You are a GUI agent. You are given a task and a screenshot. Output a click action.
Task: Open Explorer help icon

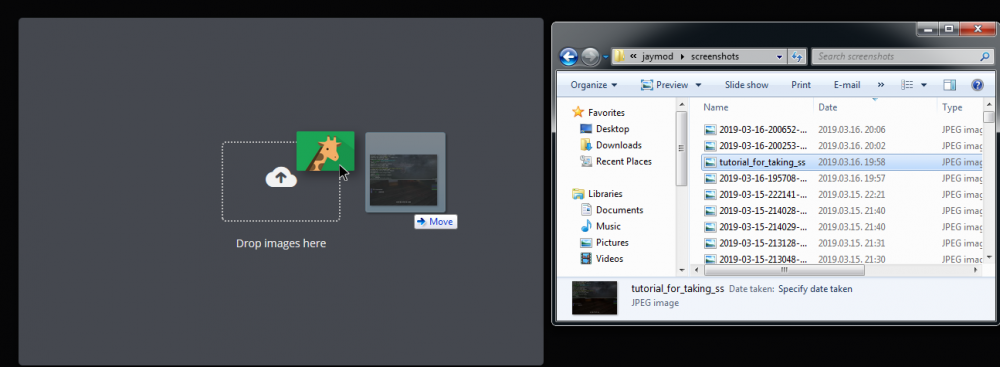click(x=977, y=85)
